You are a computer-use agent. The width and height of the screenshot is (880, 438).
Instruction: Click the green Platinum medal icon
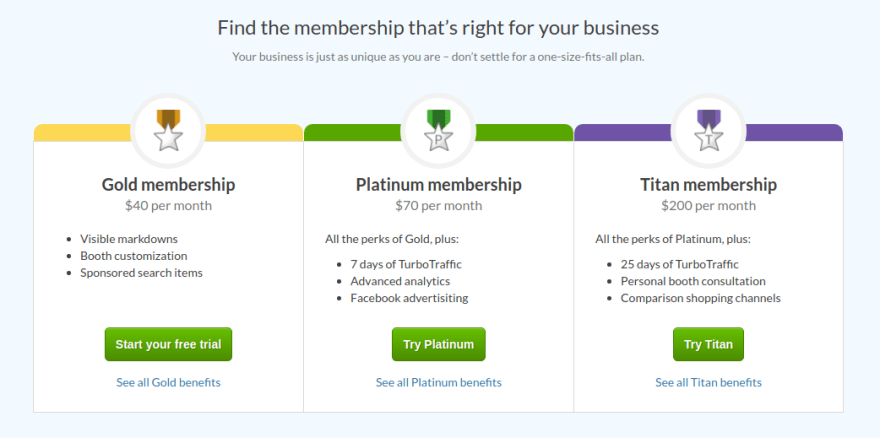[x=438, y=130]
